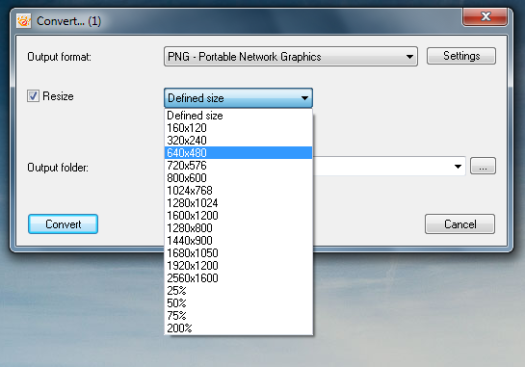Click the Cancel button
525x367 pixels.
click(x=460, y=224)
